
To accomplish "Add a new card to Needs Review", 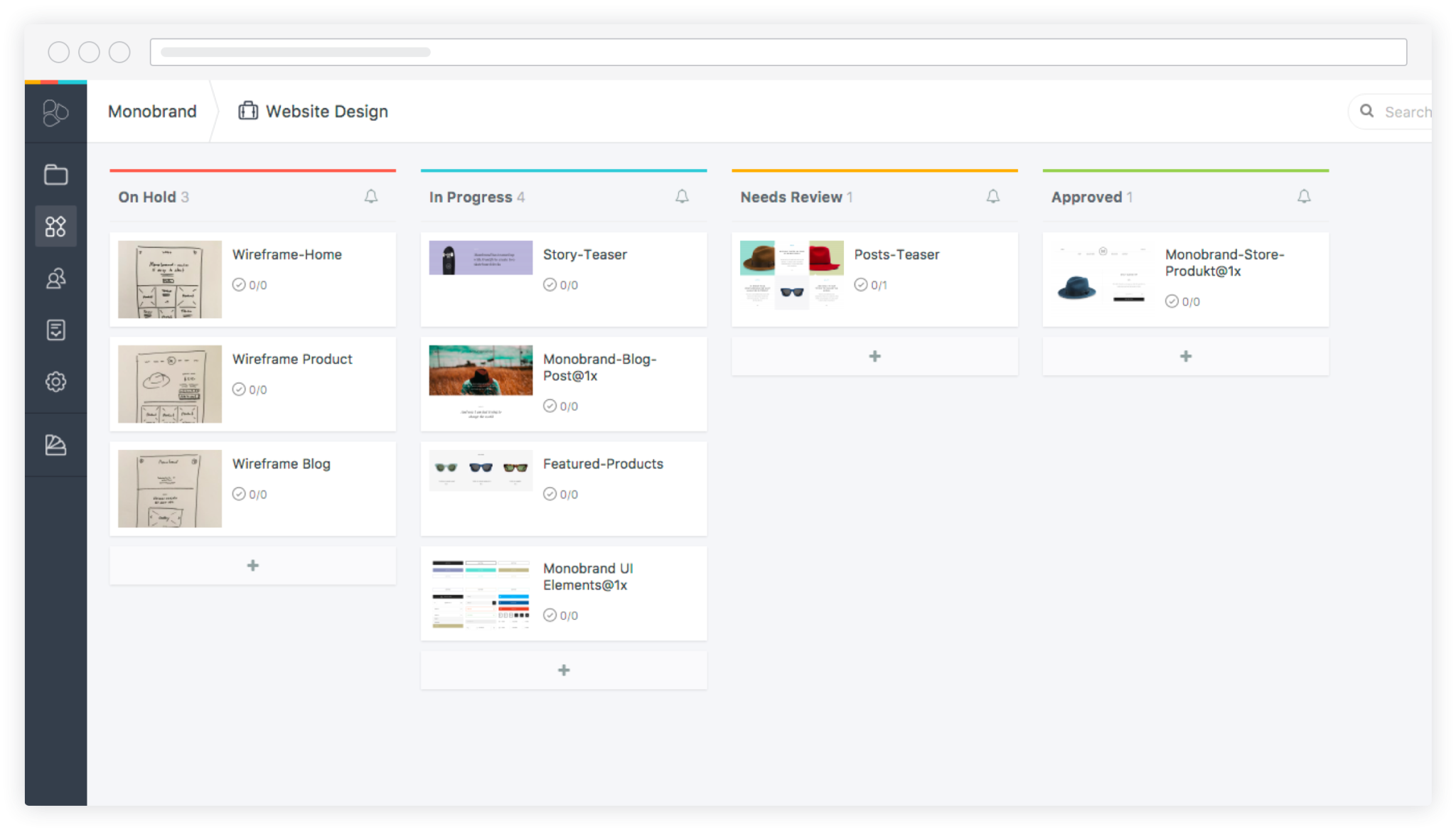I will (x=874, y=356).
